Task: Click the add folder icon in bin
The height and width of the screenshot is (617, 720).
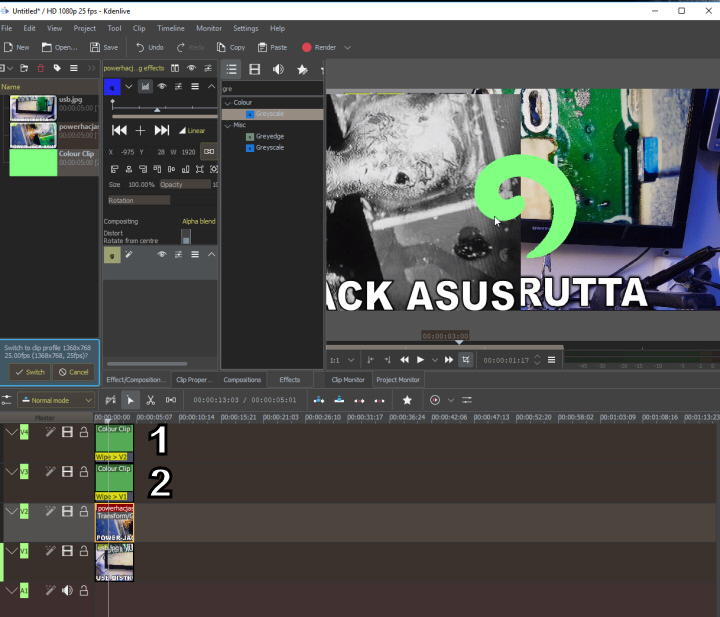Action: tap(24, 68)
